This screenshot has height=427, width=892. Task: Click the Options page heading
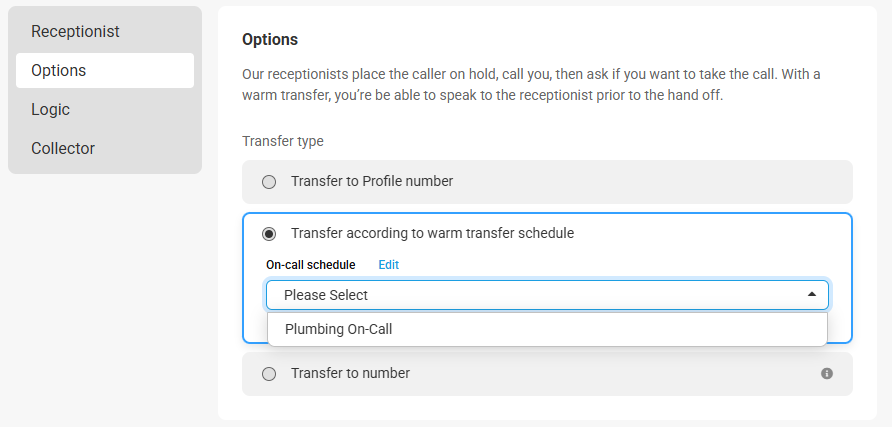click(270, 40)
